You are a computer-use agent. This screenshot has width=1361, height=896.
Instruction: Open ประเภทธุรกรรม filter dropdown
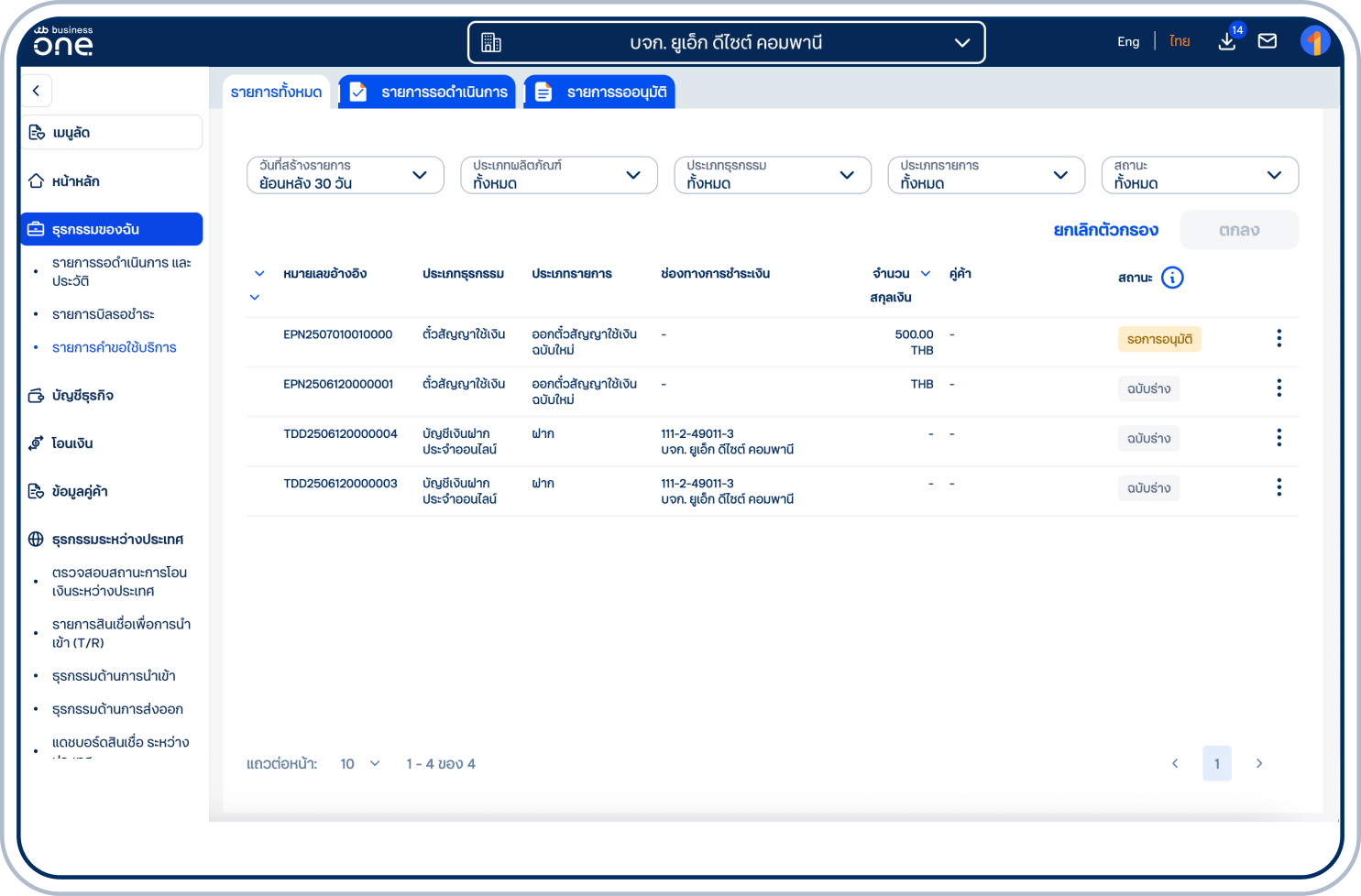[773, 175]
